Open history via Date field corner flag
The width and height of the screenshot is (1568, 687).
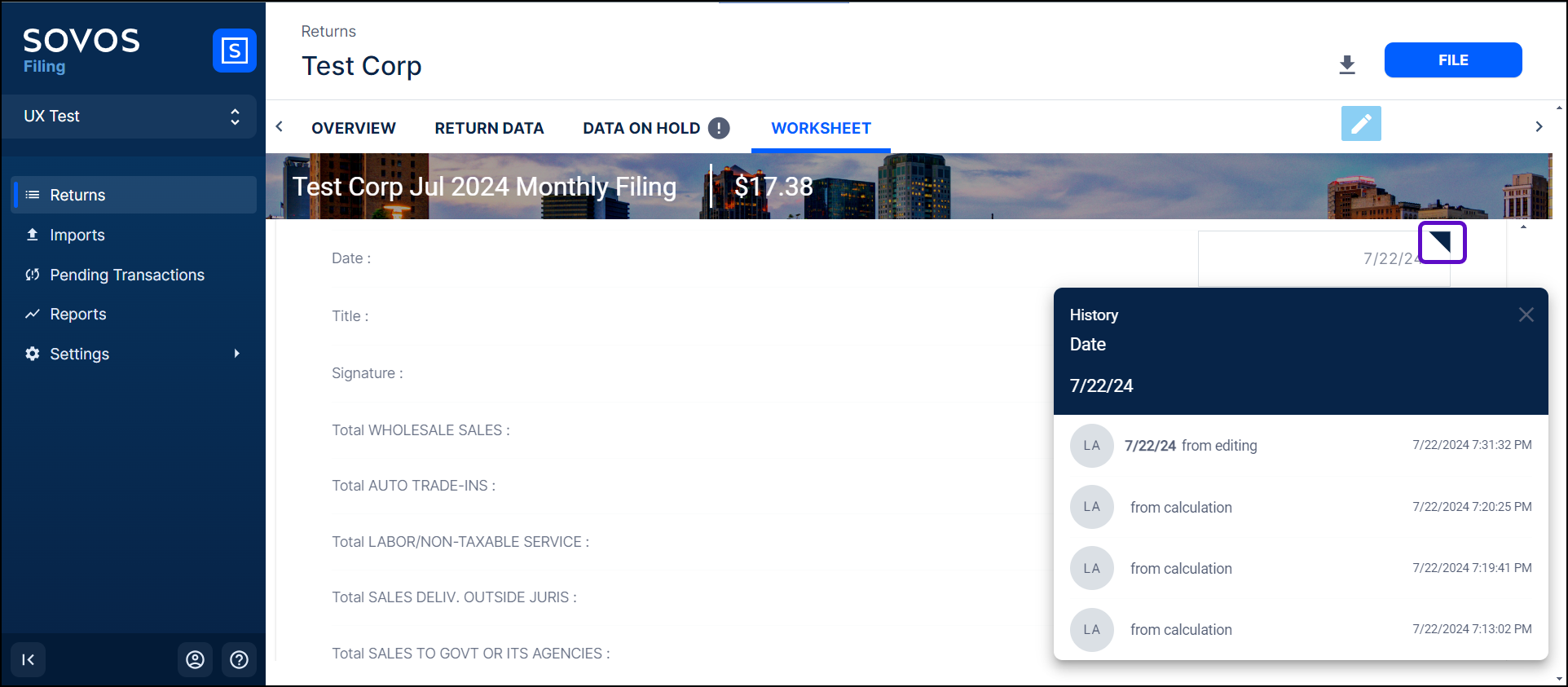pyautogui.click(x=1442, y=242)
